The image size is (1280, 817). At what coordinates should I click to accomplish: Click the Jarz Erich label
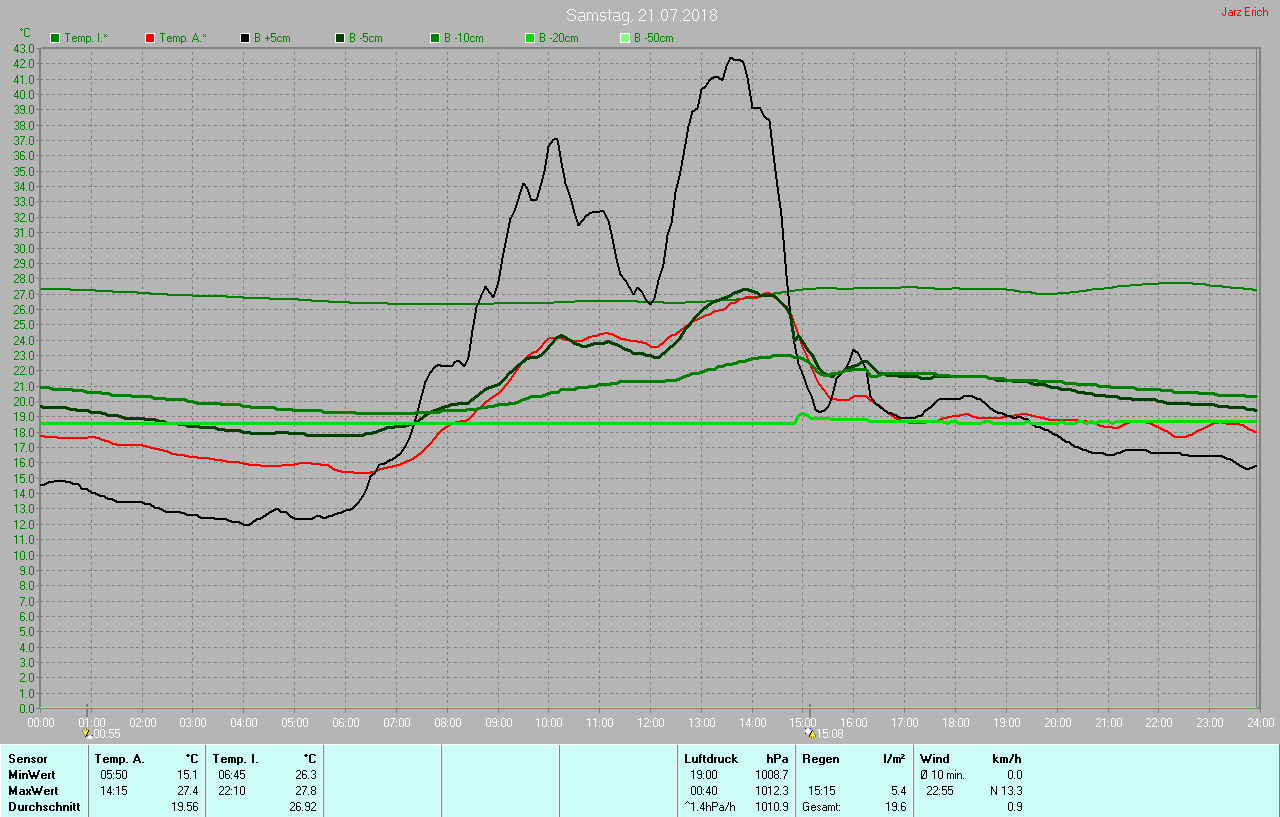tap(1244, 12)
